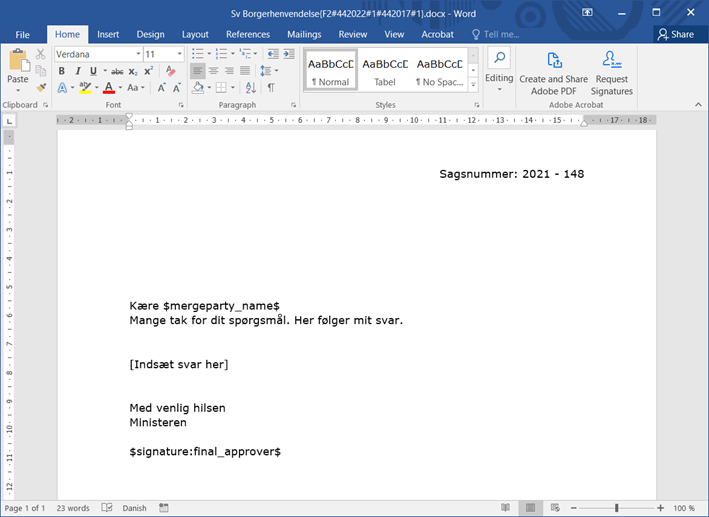709x517 pixels.
Task: Click the Share button
Action: tap(675, 34)
